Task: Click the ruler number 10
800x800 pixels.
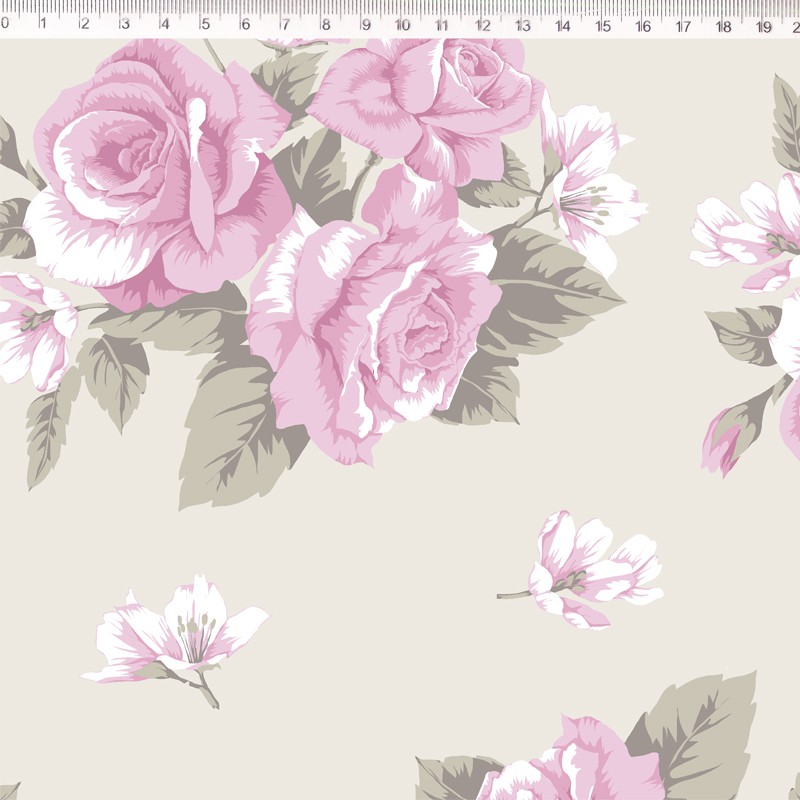Action: [402, 24]
